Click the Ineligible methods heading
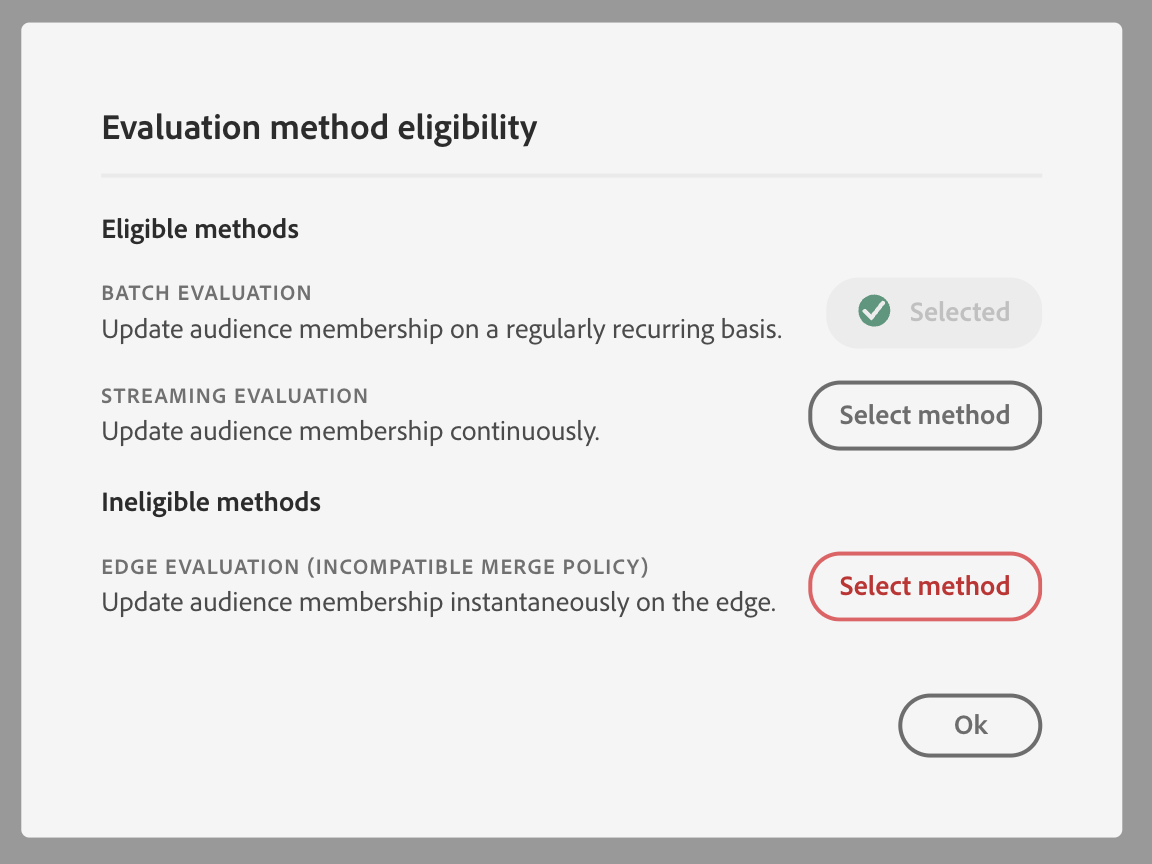Screen dimensions: 1152x864 [211, 501]
